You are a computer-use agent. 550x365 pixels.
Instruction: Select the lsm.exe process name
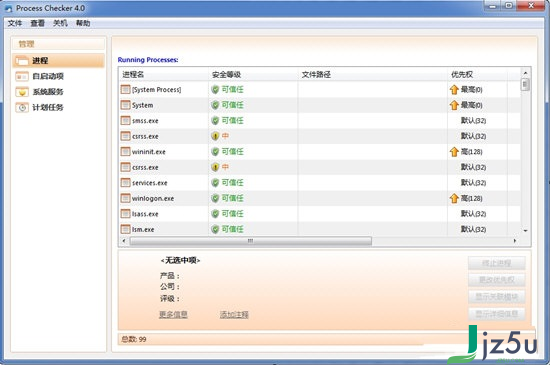click(143, 230)
